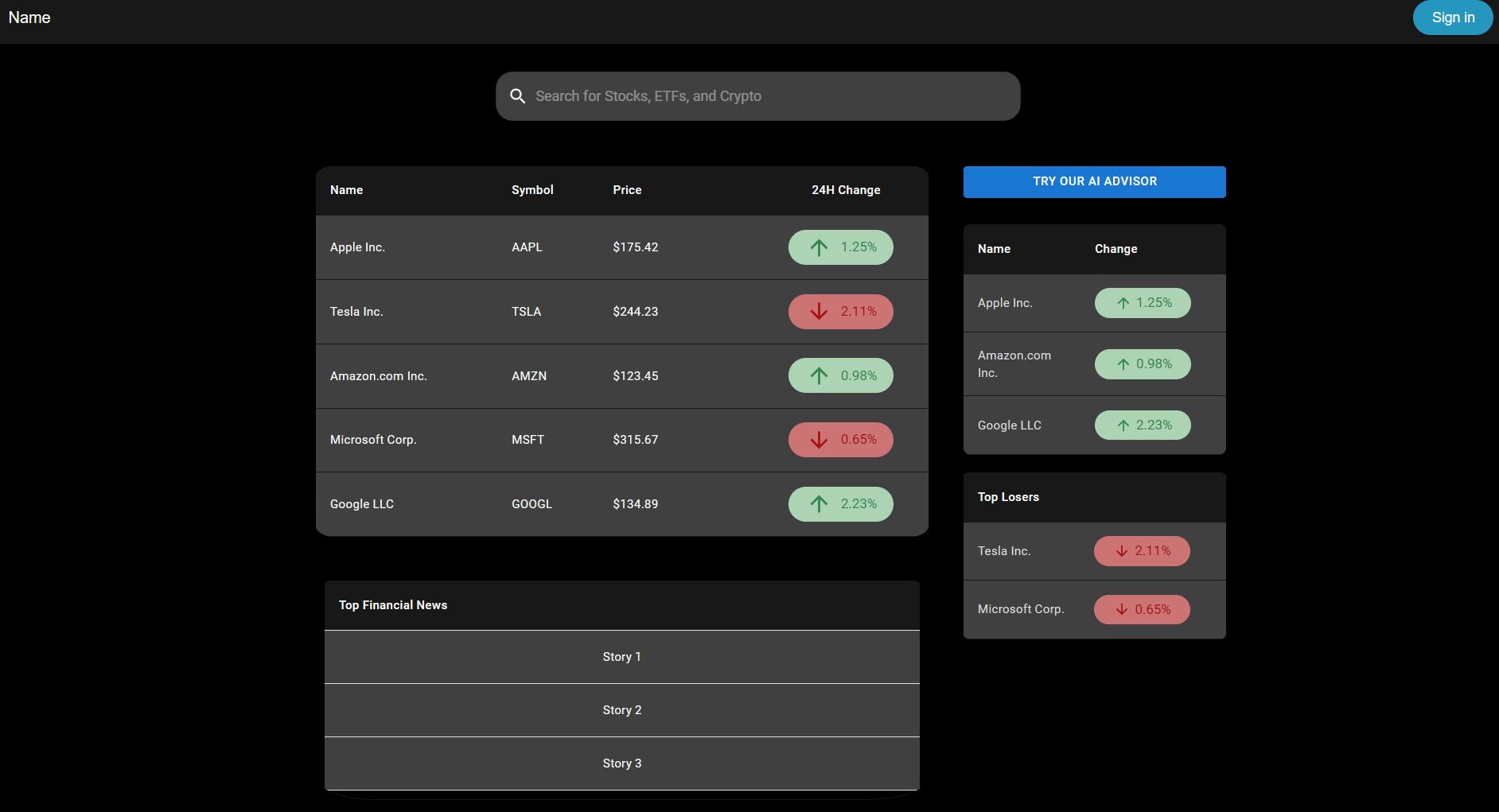Focus the Stocks, ETFs, and Crypto search field
The image size is (1499, 812).
point(764,96)
